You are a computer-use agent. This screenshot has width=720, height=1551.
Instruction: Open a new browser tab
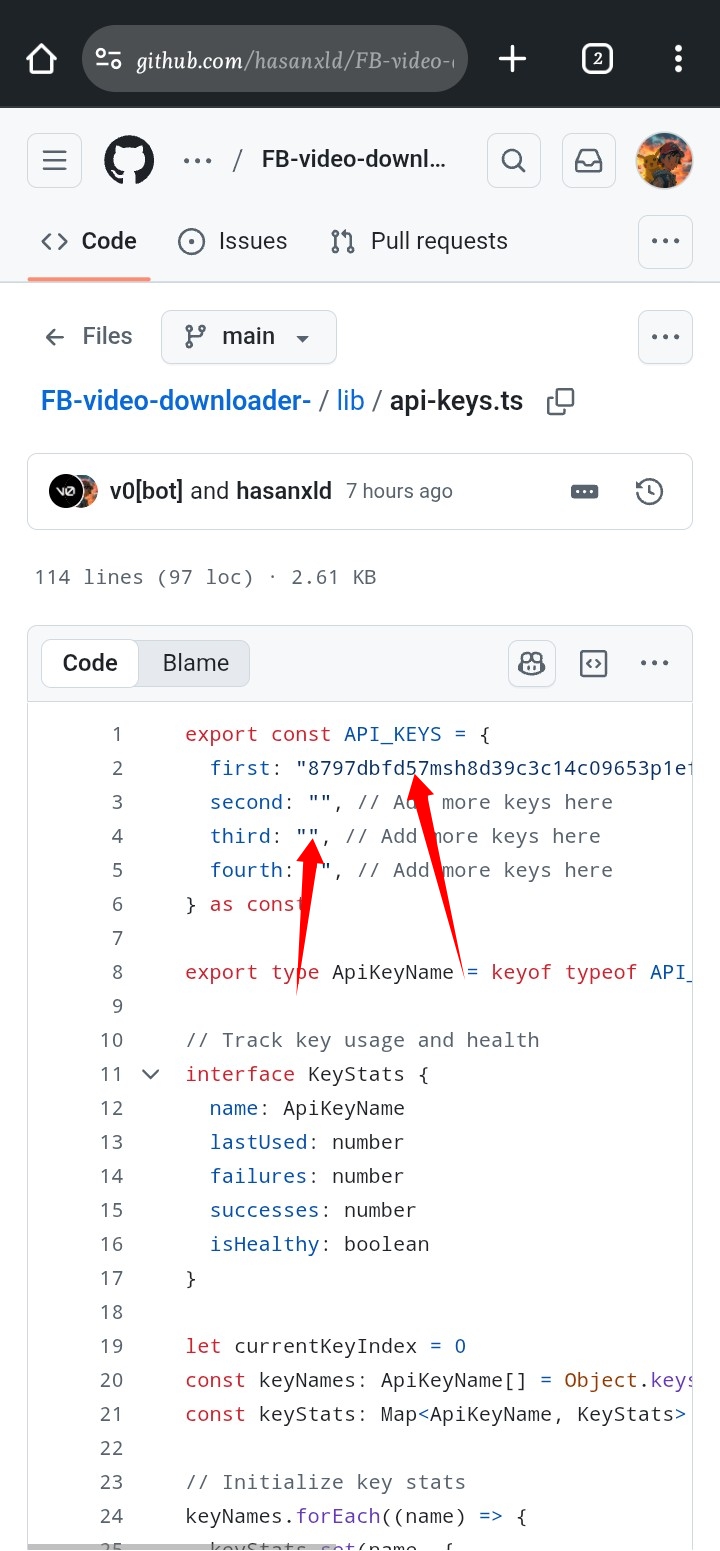pyautogui.click(x=512, y=59)
